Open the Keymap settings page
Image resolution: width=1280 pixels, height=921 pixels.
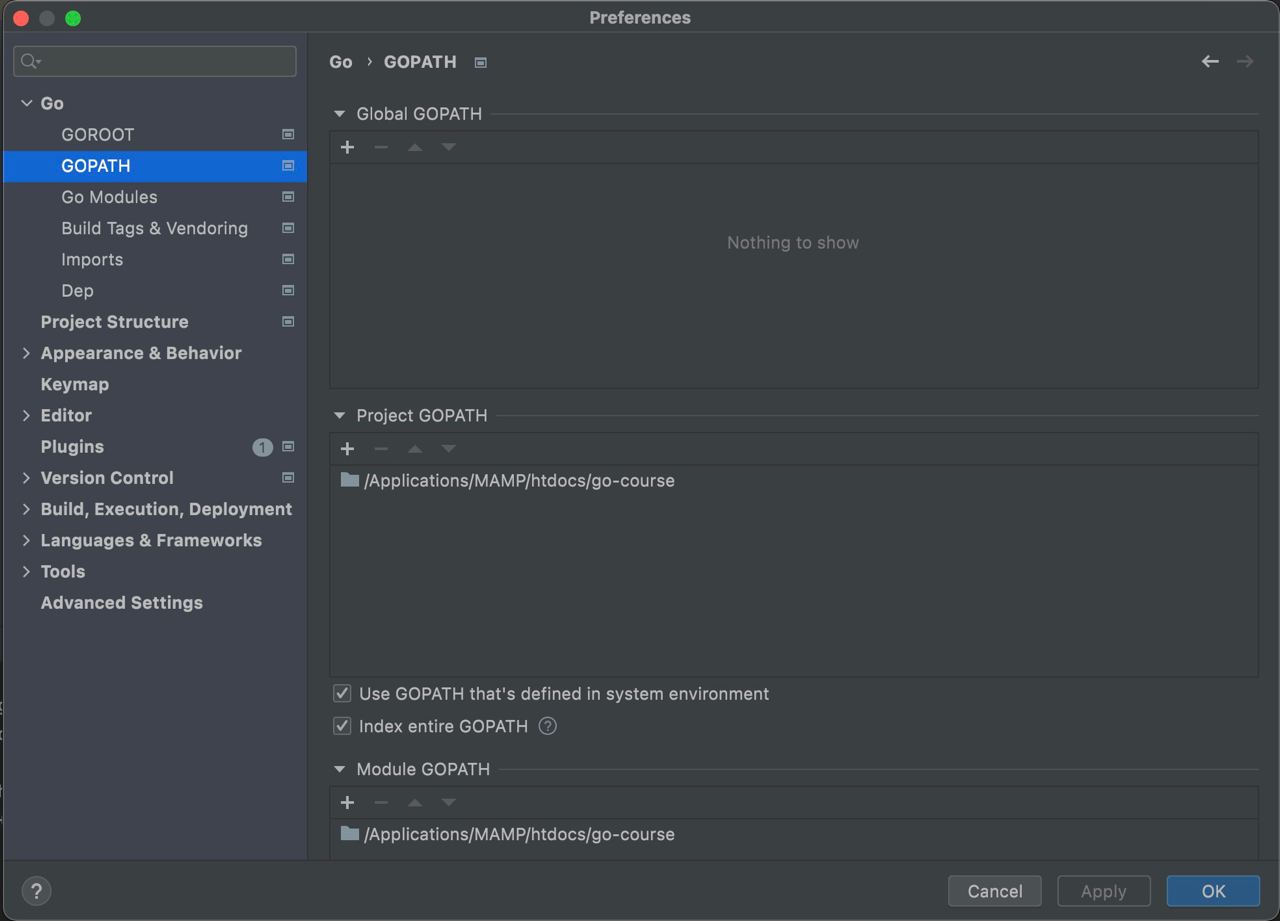pyautogui.click(x=75, y=384)
